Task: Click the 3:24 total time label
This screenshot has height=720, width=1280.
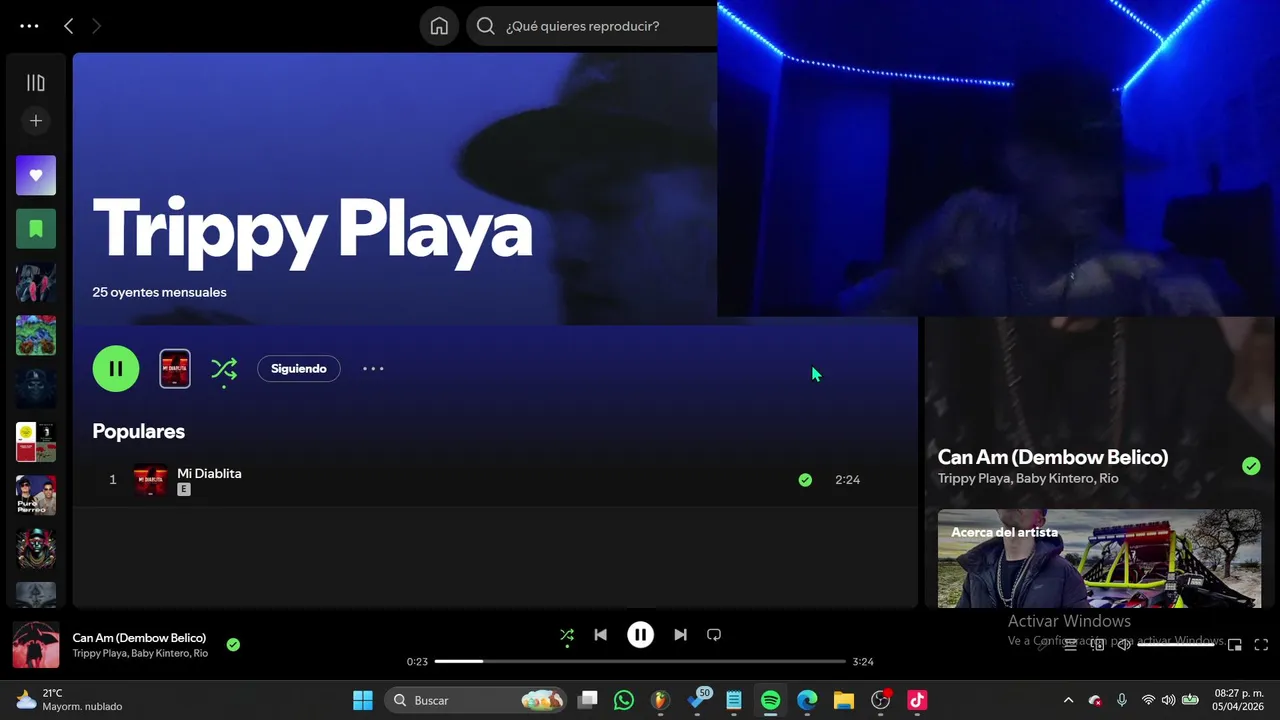Action: [863, 662]
